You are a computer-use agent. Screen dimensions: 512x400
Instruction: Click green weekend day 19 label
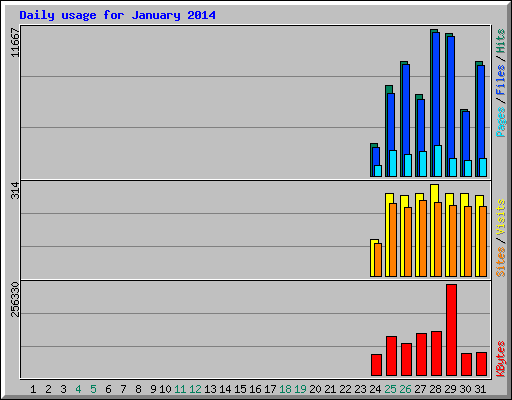tap(300, 389)
